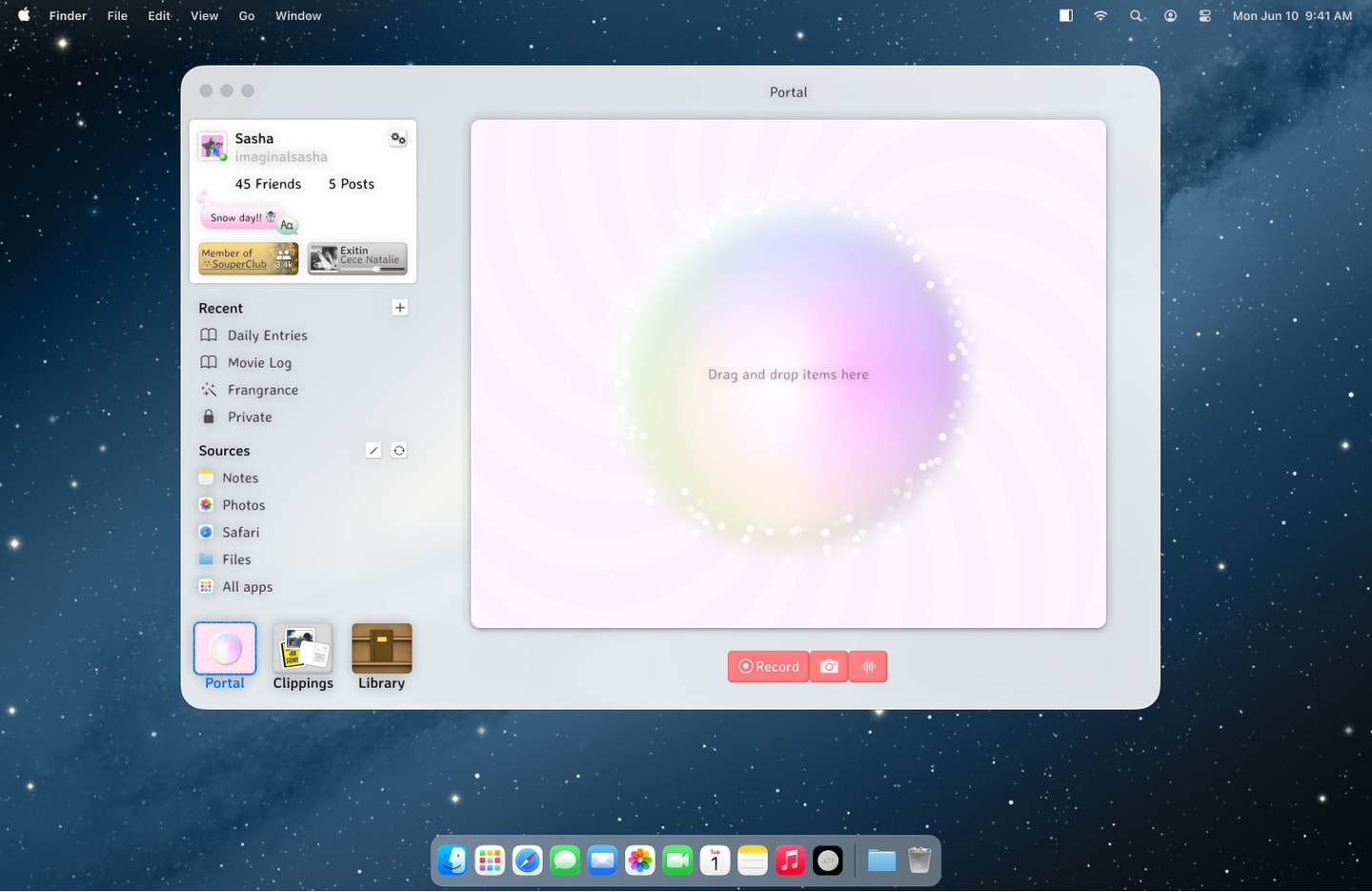Open Control Center in menu bar
The height and width of the screenshot is (892, 1372).
point(1205,15)
